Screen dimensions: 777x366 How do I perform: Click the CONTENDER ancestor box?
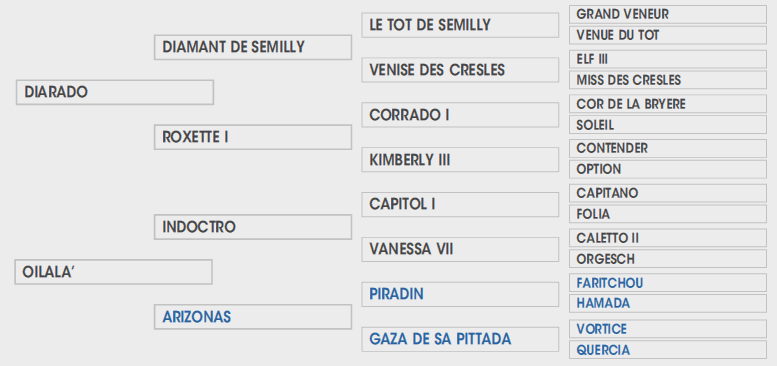point(667,148)
